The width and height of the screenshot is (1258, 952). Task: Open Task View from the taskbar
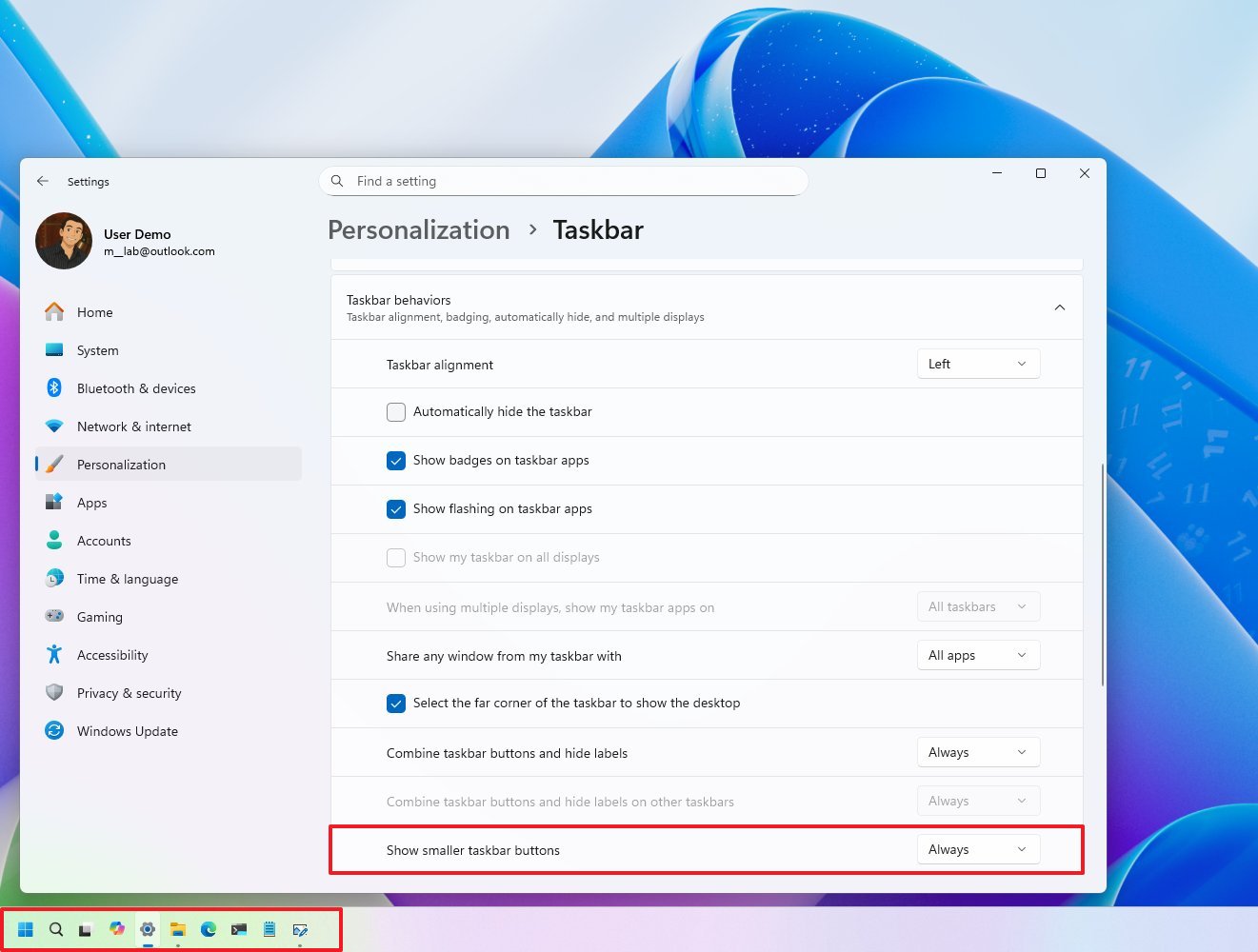[x=86, y=929]
